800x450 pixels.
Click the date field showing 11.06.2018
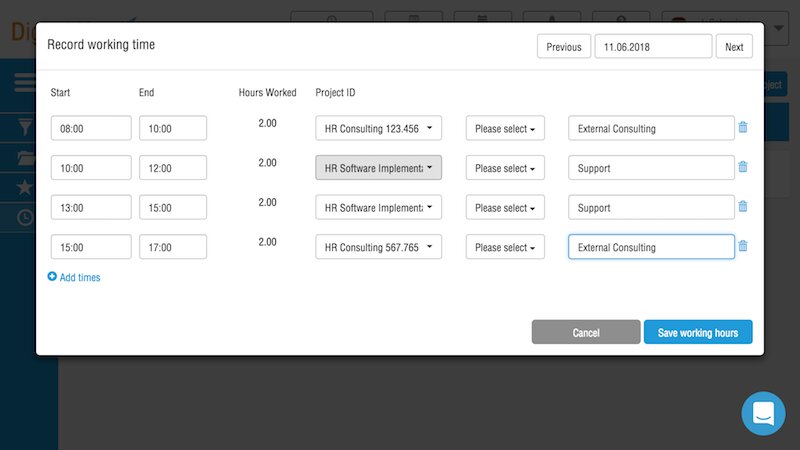[x=653, y=47]
